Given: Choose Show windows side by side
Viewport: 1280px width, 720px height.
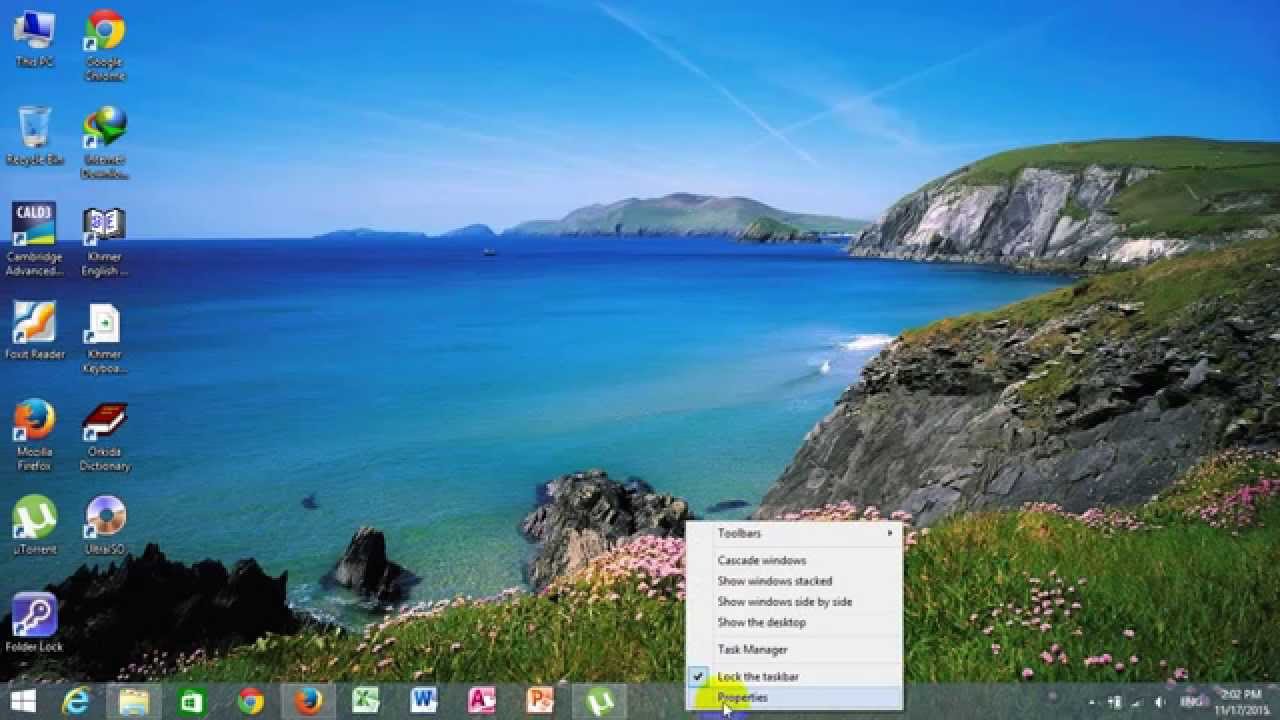Looking at the screenshot, I should coord(795,602).
